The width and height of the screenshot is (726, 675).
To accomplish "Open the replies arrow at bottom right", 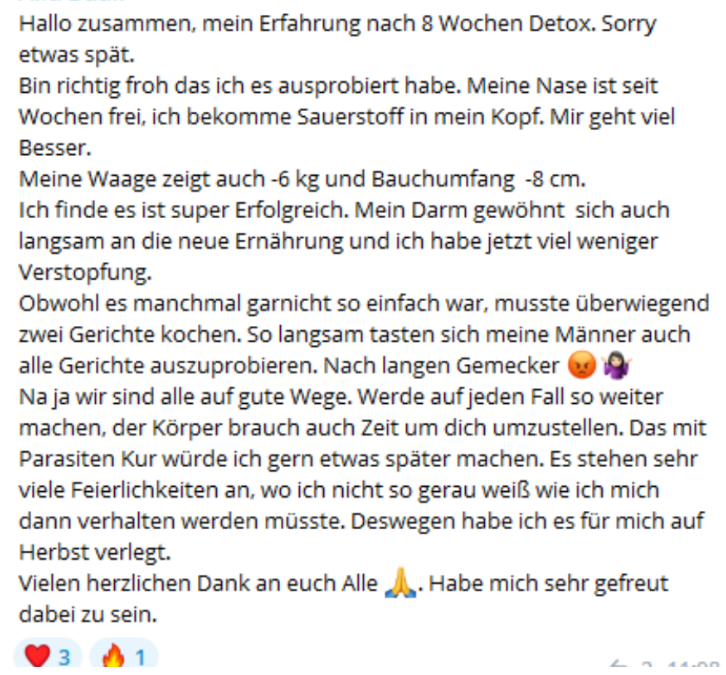I will pos(620,668).
